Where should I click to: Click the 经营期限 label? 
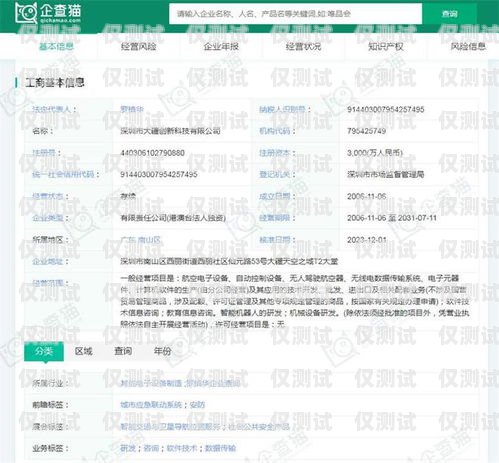[275, 218]
